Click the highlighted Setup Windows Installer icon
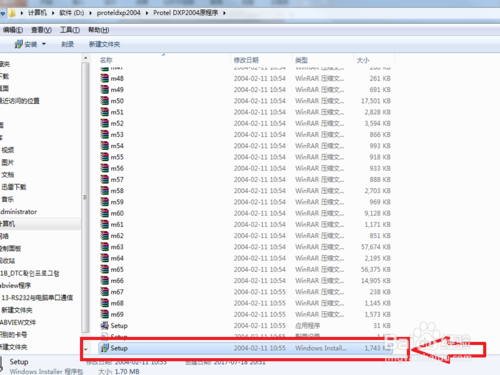Viewport: 500px width, 375px height. pos(105,348)
